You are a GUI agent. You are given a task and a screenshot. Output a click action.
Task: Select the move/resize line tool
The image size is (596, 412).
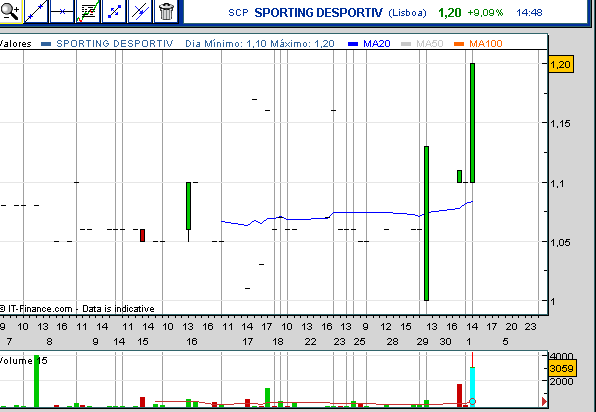click(114, 11)
